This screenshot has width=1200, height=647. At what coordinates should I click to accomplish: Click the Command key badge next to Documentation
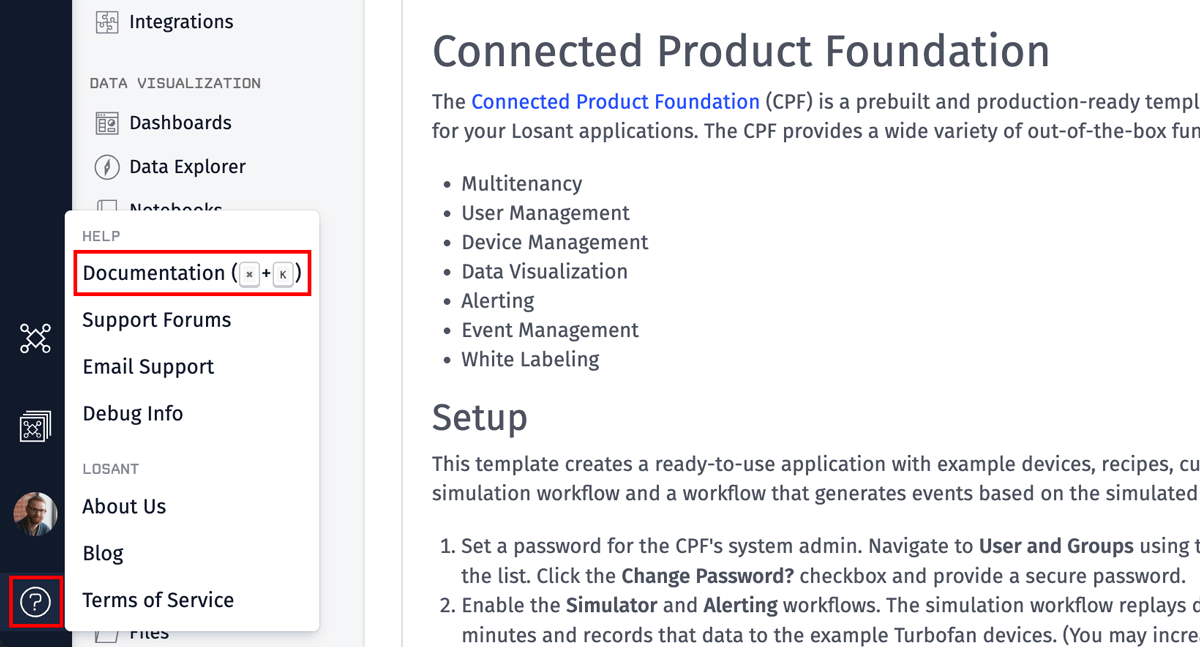point(249,273)
